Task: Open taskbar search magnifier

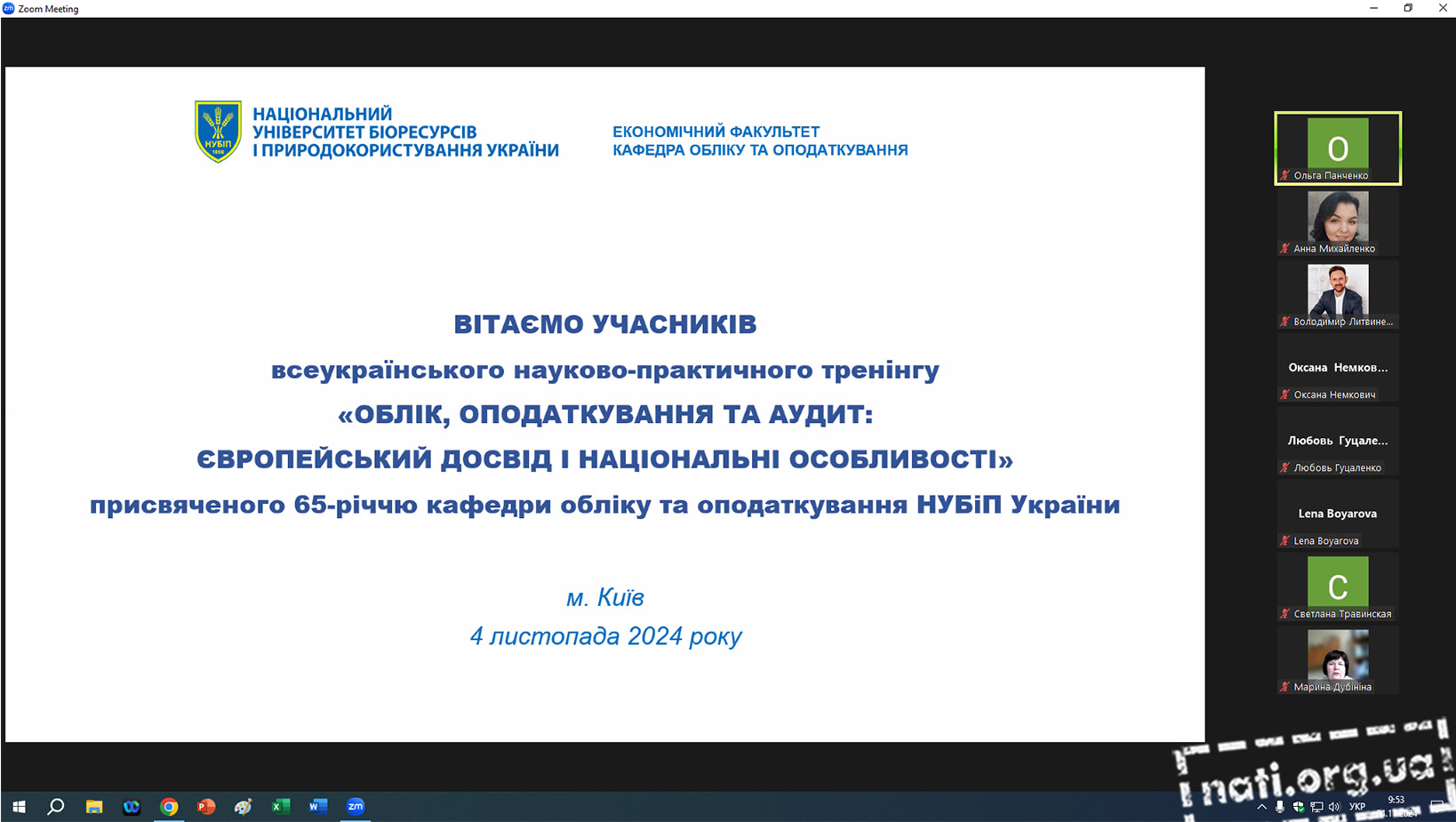Action: (56, 807)
